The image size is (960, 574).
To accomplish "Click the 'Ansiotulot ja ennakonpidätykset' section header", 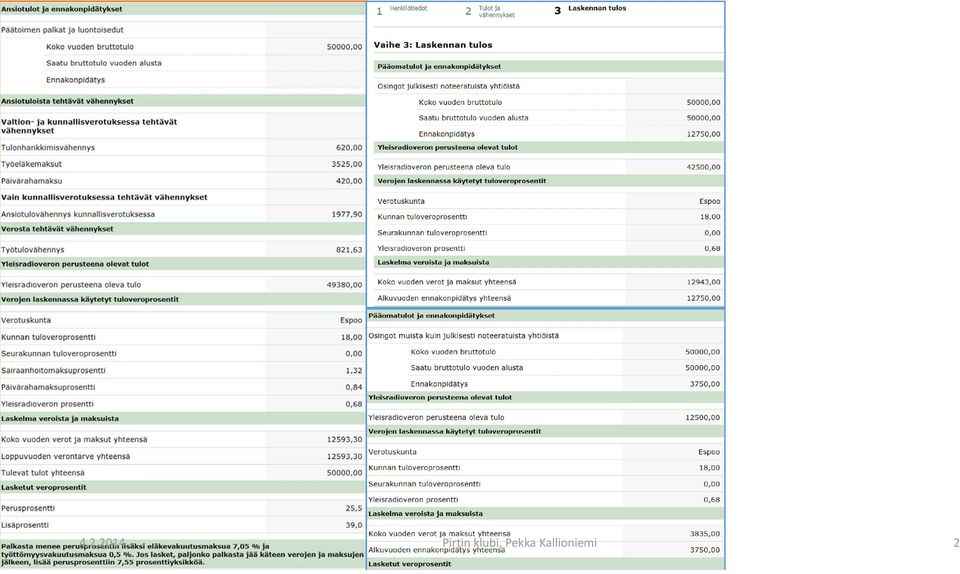I will [182, 9].
